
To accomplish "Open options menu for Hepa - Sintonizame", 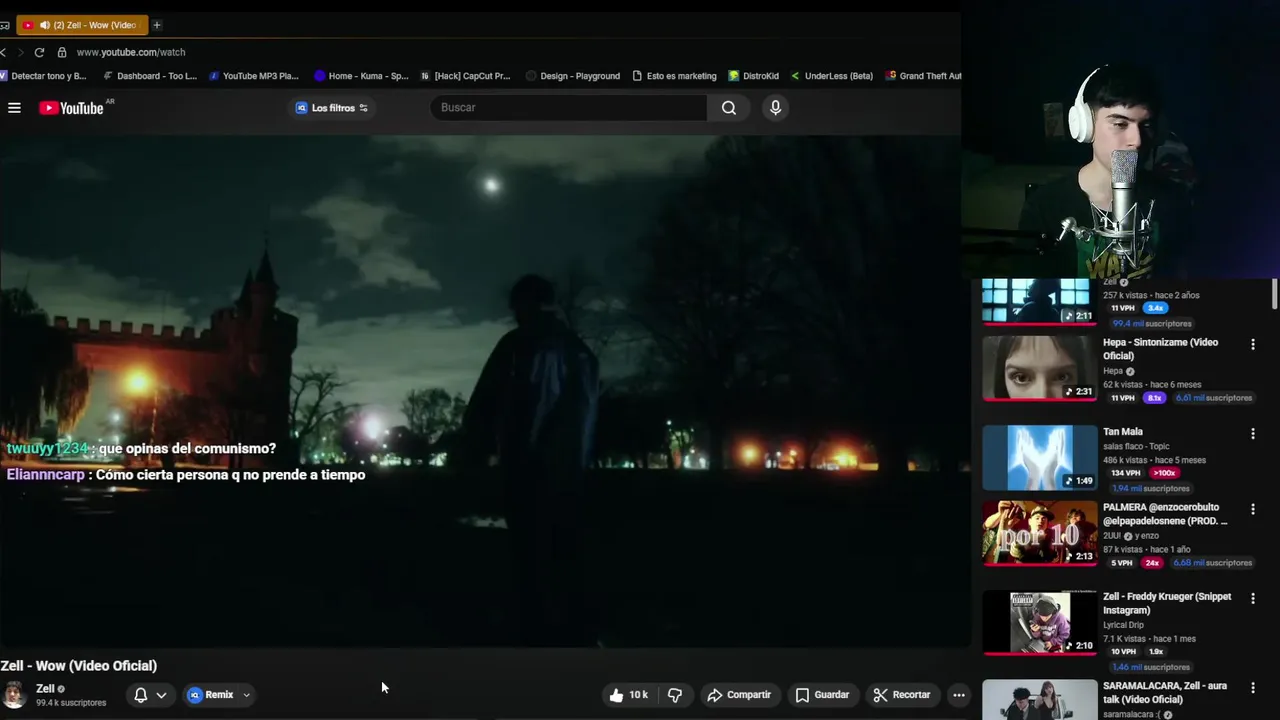I will click(x=1252, y=344).
